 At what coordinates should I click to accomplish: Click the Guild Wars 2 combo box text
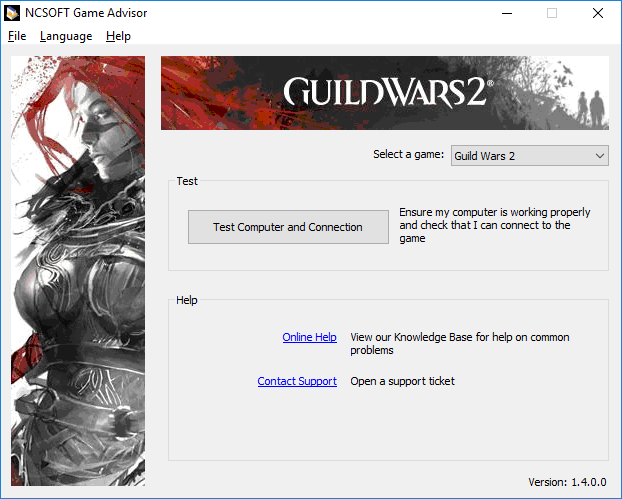point(484,156)
